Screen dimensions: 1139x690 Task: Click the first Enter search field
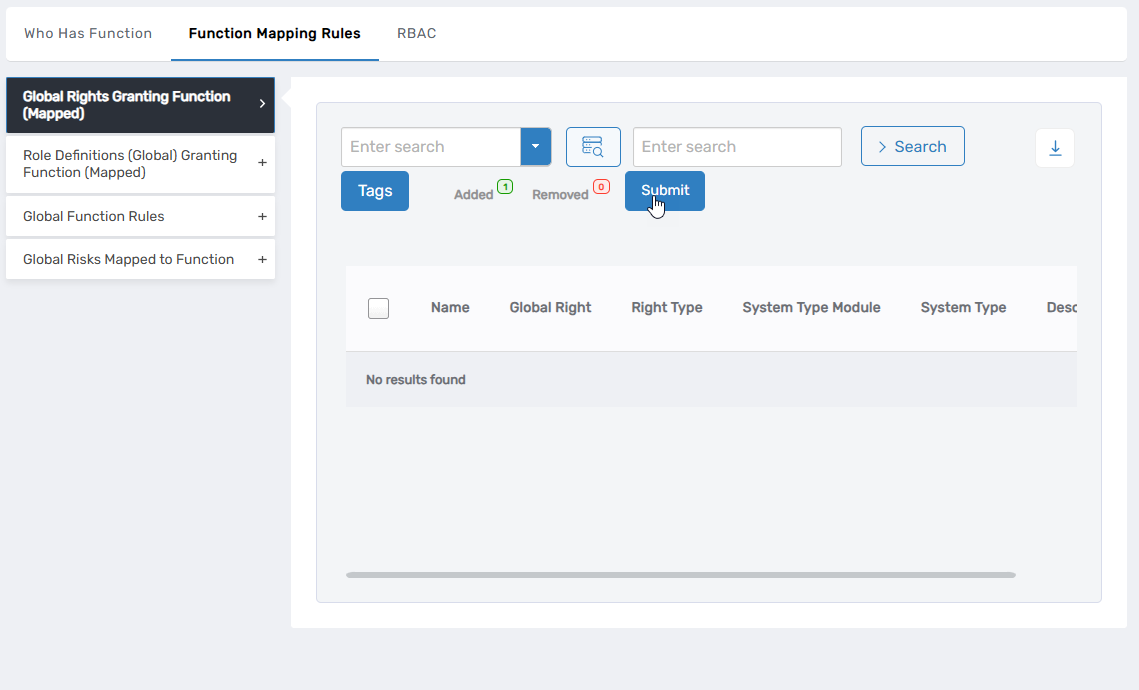[430, 146]
